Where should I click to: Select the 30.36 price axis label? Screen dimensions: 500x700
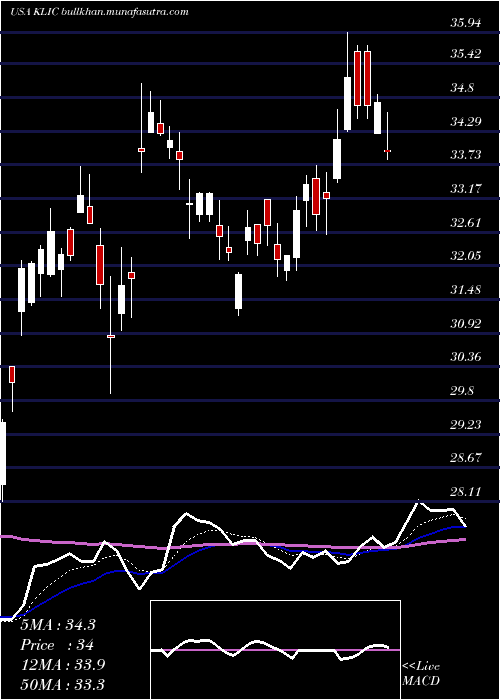(x=466, y=357)
